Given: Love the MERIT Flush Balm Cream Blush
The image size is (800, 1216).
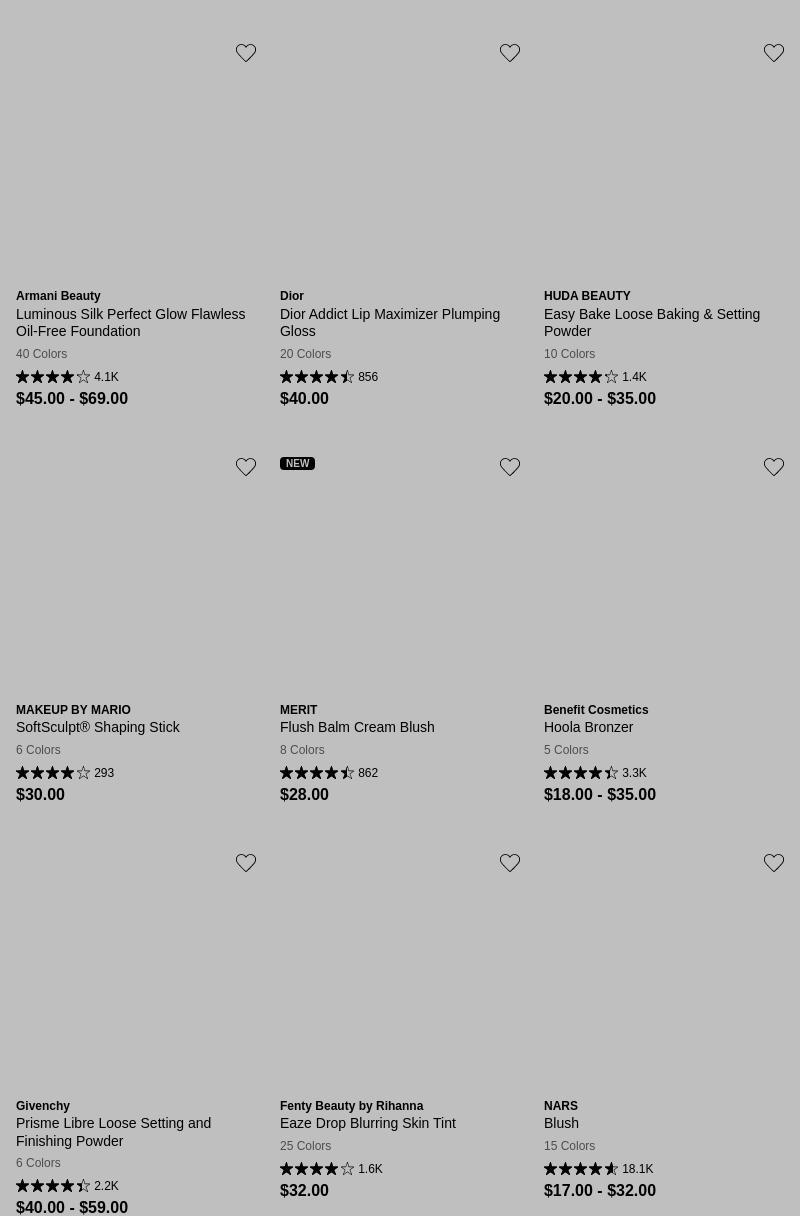Looking at the screenshot, I should (510, 467).
